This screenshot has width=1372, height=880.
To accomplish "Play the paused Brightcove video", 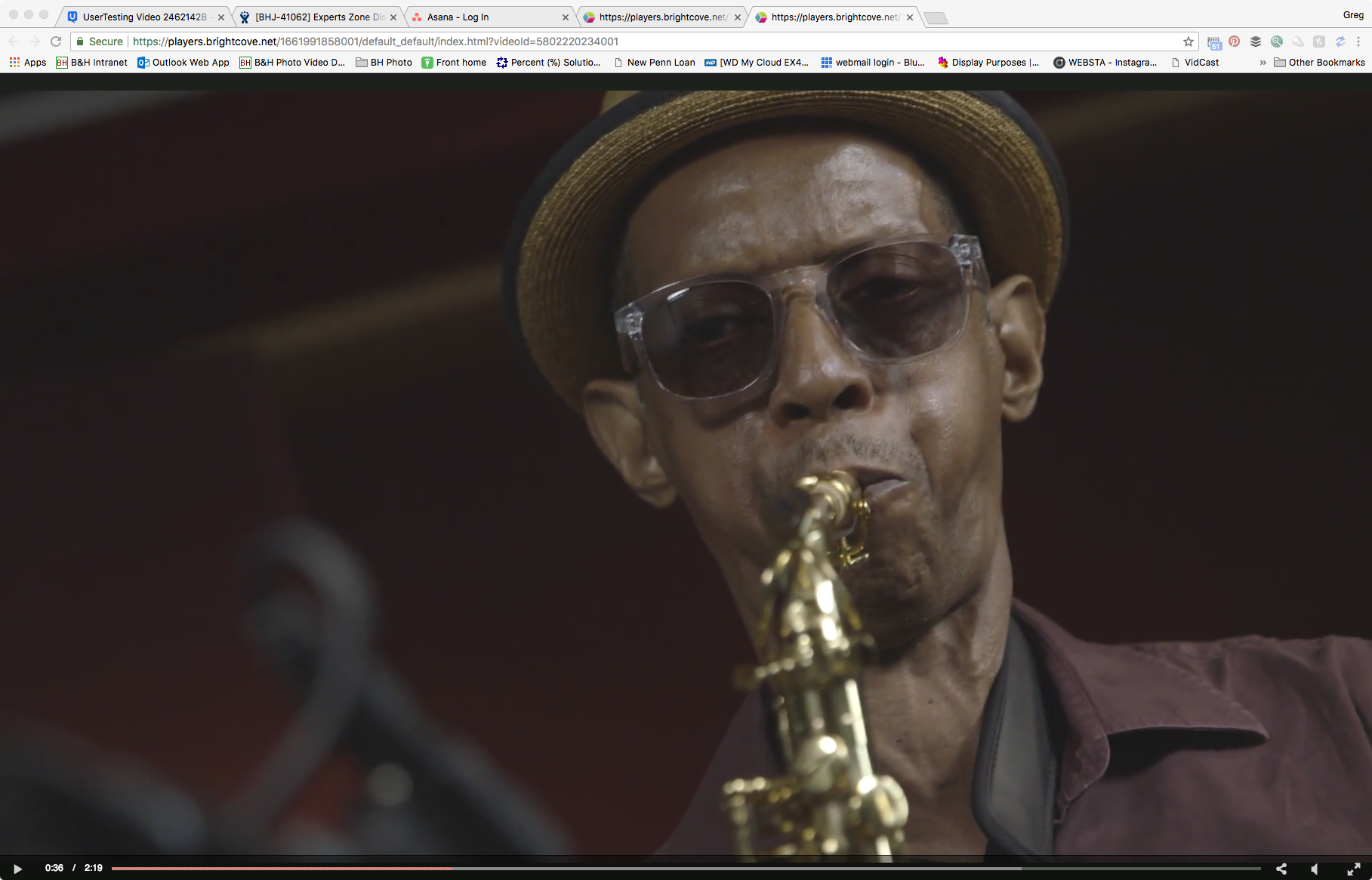I will coord(17,869).
